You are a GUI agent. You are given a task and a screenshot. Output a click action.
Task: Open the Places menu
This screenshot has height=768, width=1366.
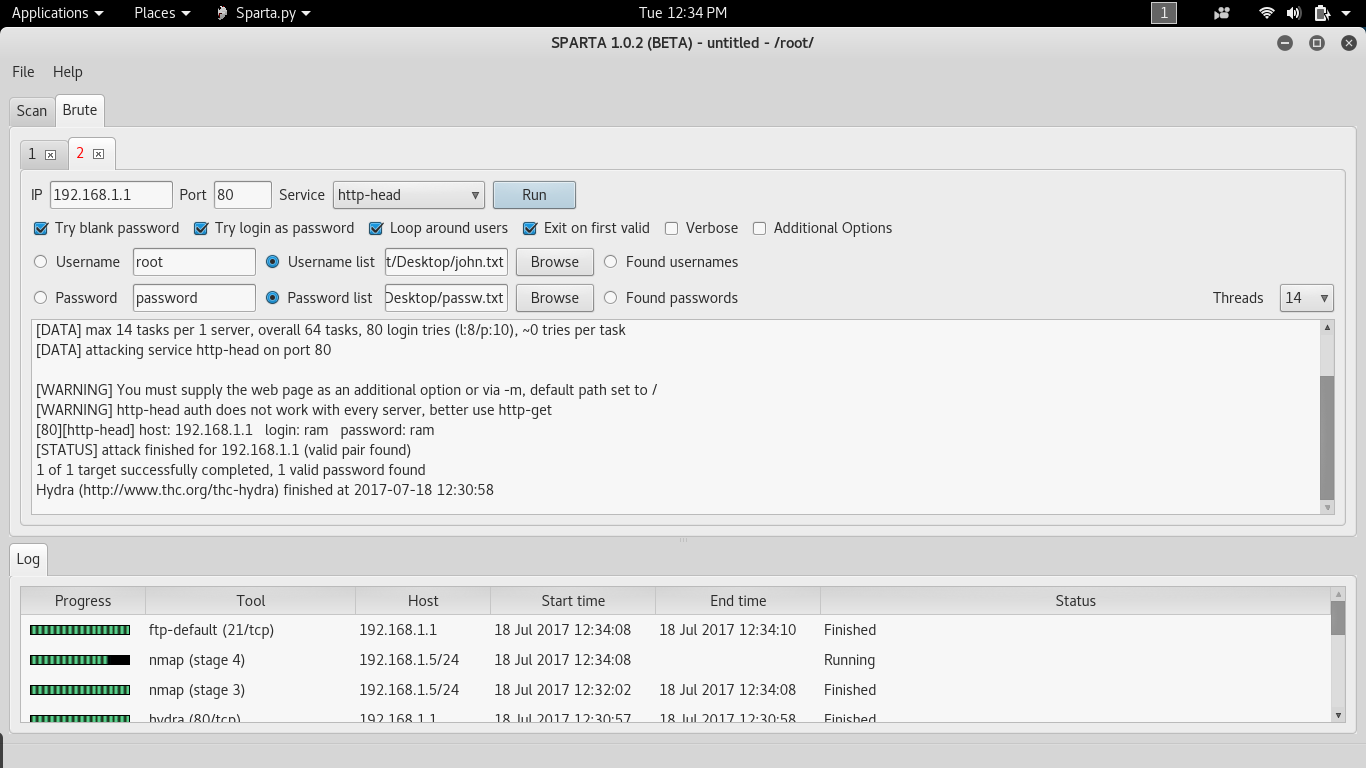pos(162,13)
